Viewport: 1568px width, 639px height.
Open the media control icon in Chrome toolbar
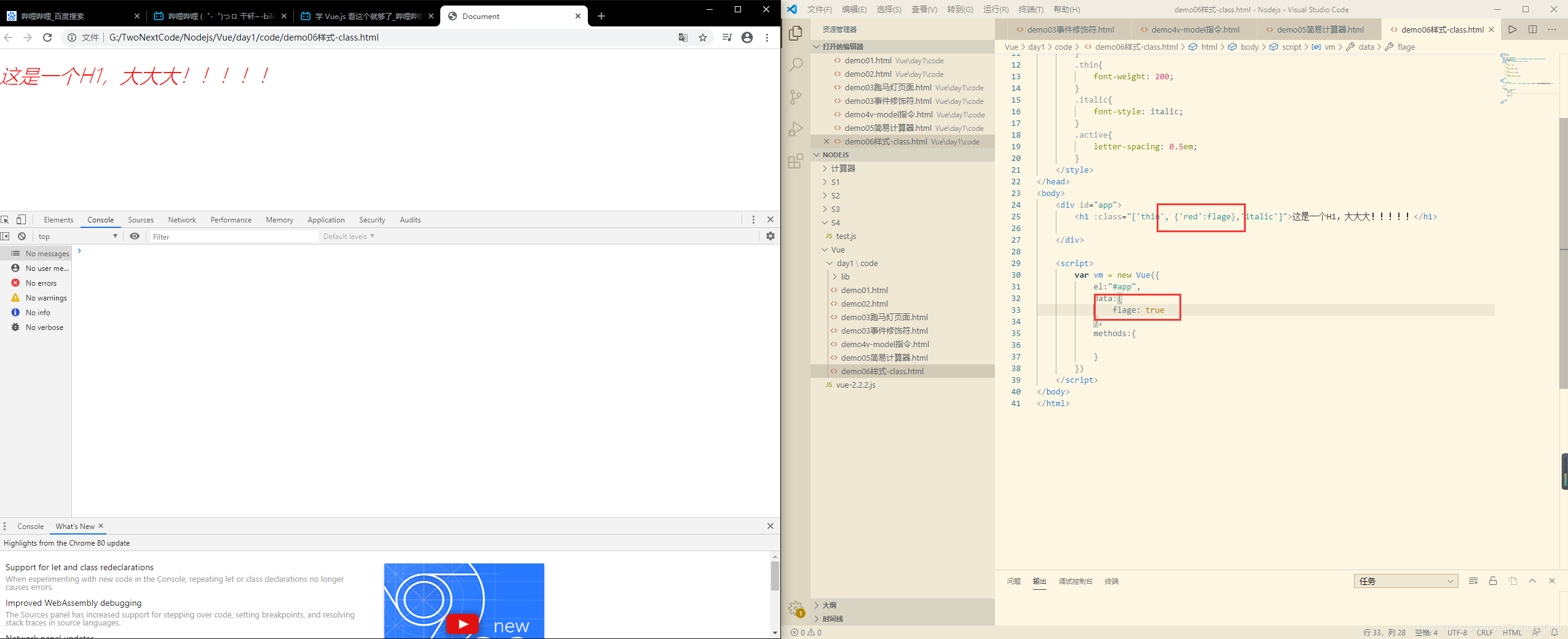(727, 37)
